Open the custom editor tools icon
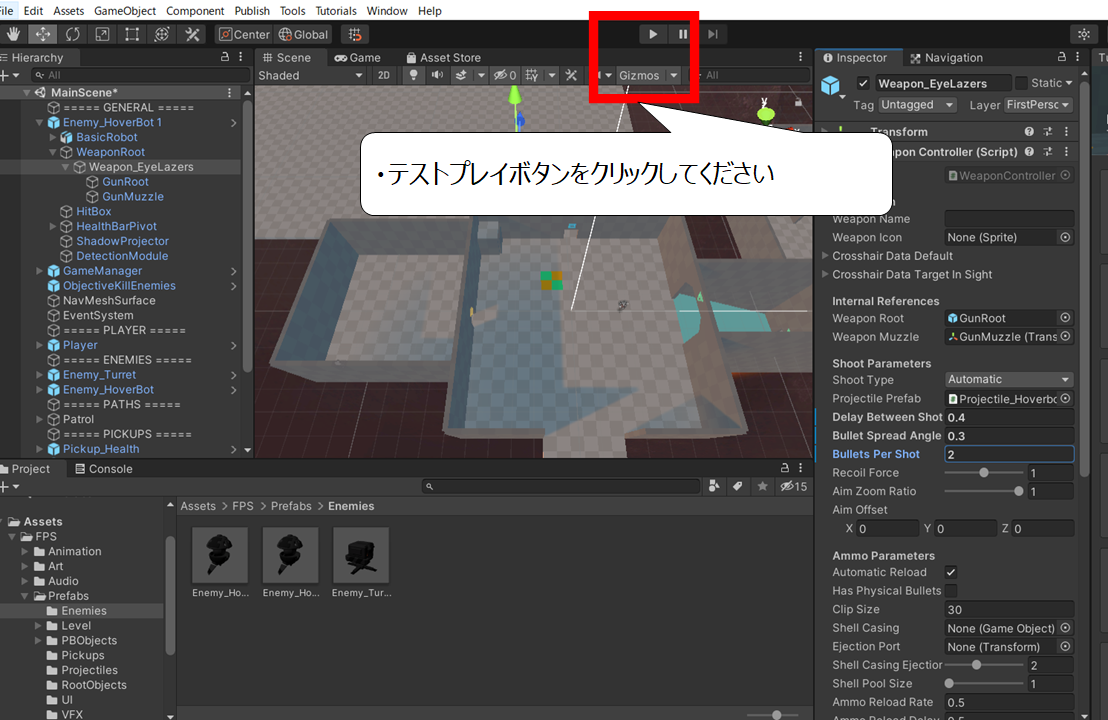Viewport: 1108px width, 720px height. coord(191,34)
